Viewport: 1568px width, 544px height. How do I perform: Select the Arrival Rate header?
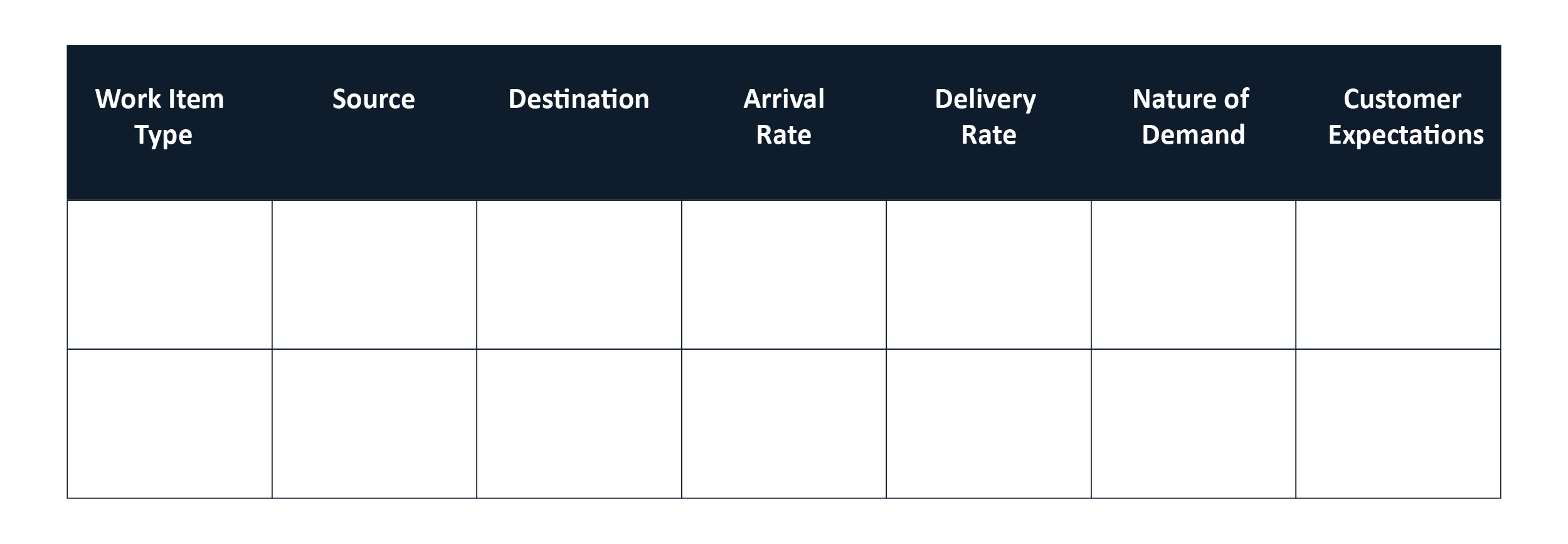(x=784, y=122)
